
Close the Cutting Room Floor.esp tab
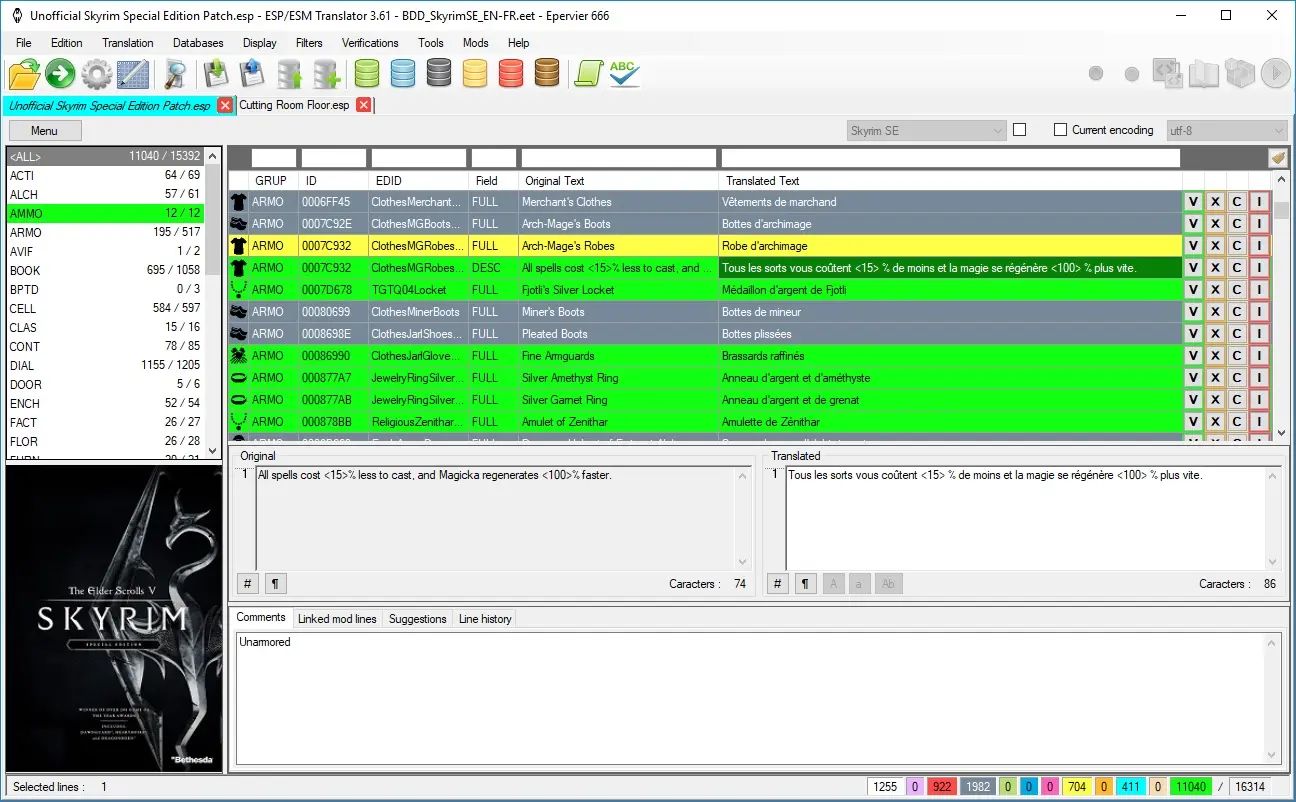tap(364, 105)
